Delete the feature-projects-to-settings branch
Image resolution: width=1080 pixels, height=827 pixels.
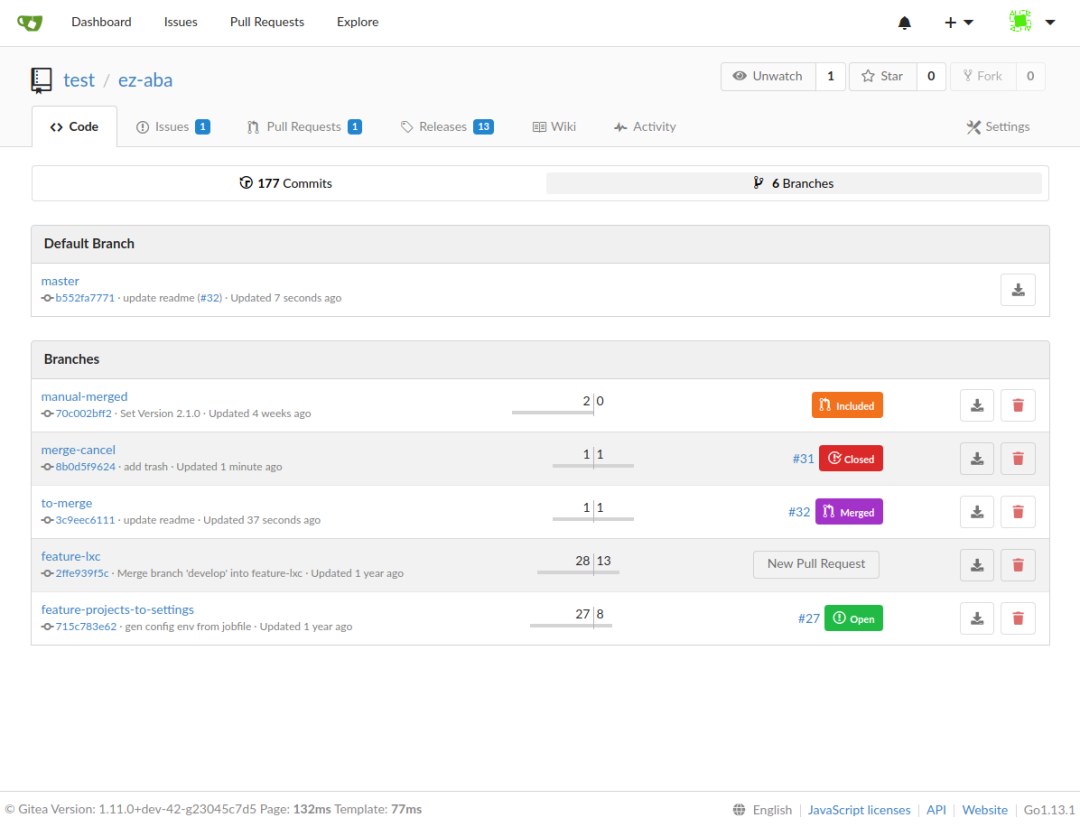coord(1018,618)
